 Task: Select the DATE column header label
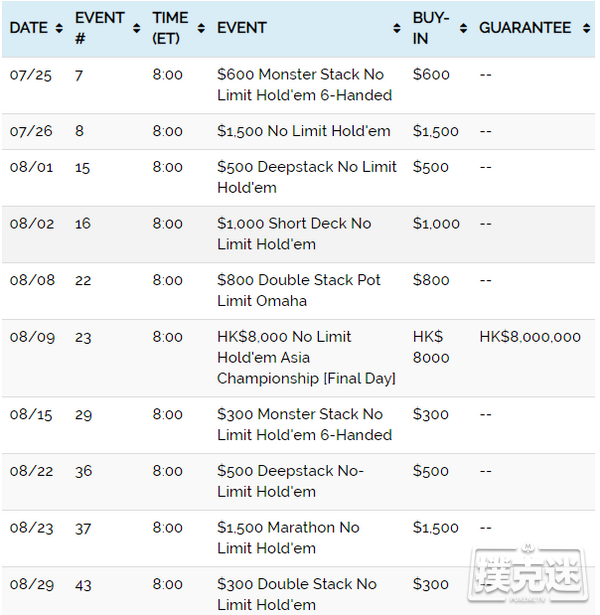tap(29, 28)
